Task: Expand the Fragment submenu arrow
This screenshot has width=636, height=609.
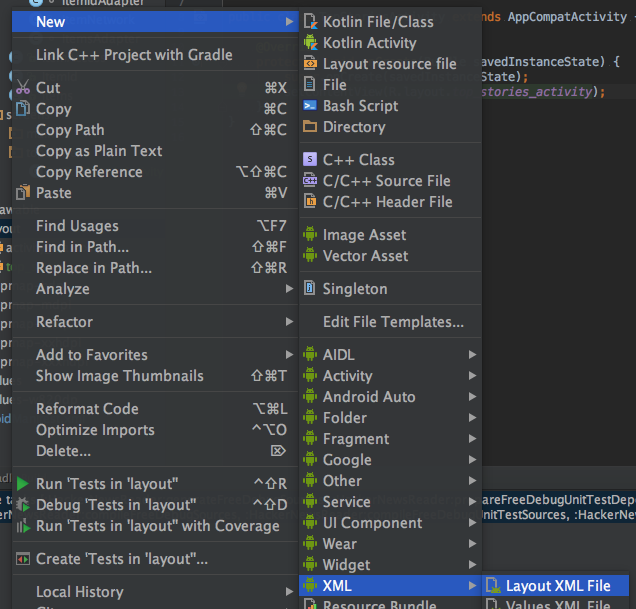Action: click(x=472, y=439)
